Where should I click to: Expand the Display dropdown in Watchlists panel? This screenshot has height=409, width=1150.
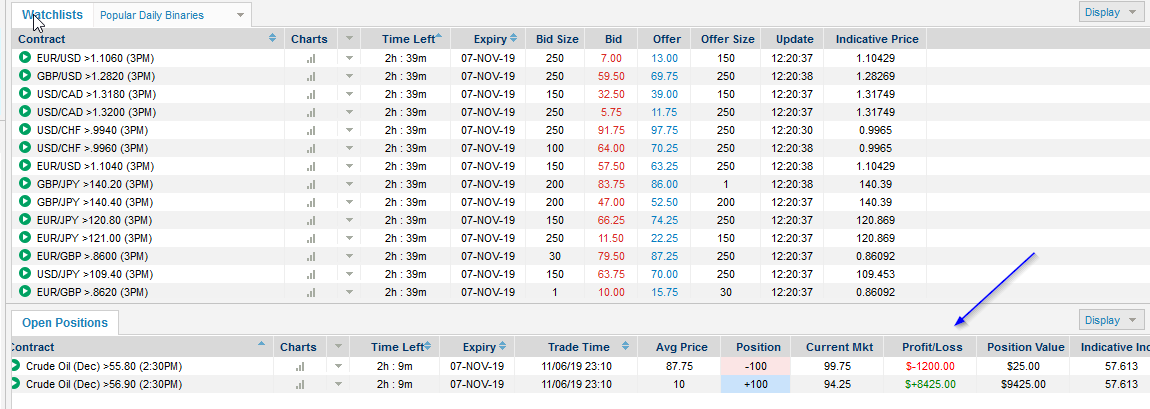(1111, 12)
